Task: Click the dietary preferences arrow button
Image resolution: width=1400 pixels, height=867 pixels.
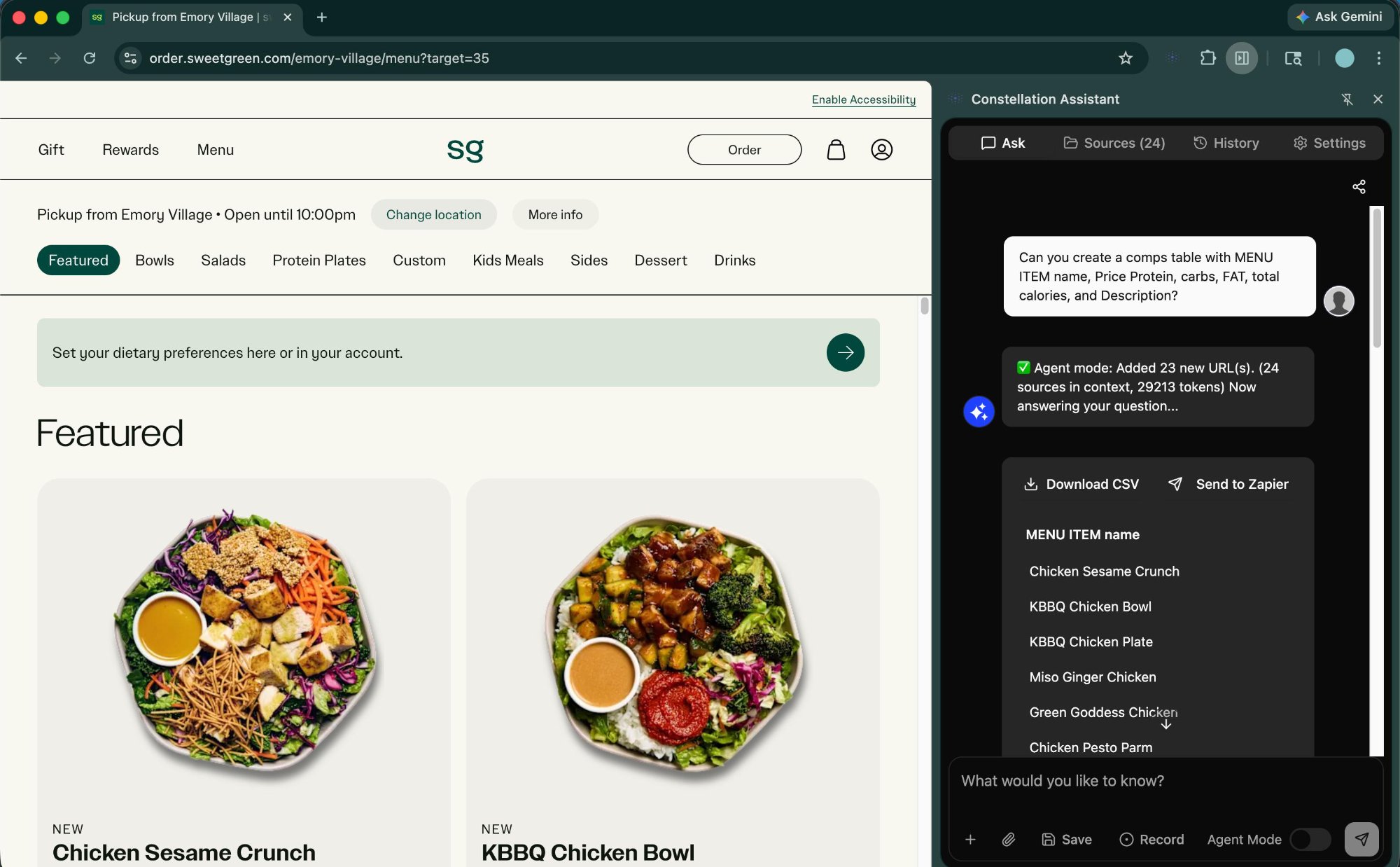Action: [845, 352]
